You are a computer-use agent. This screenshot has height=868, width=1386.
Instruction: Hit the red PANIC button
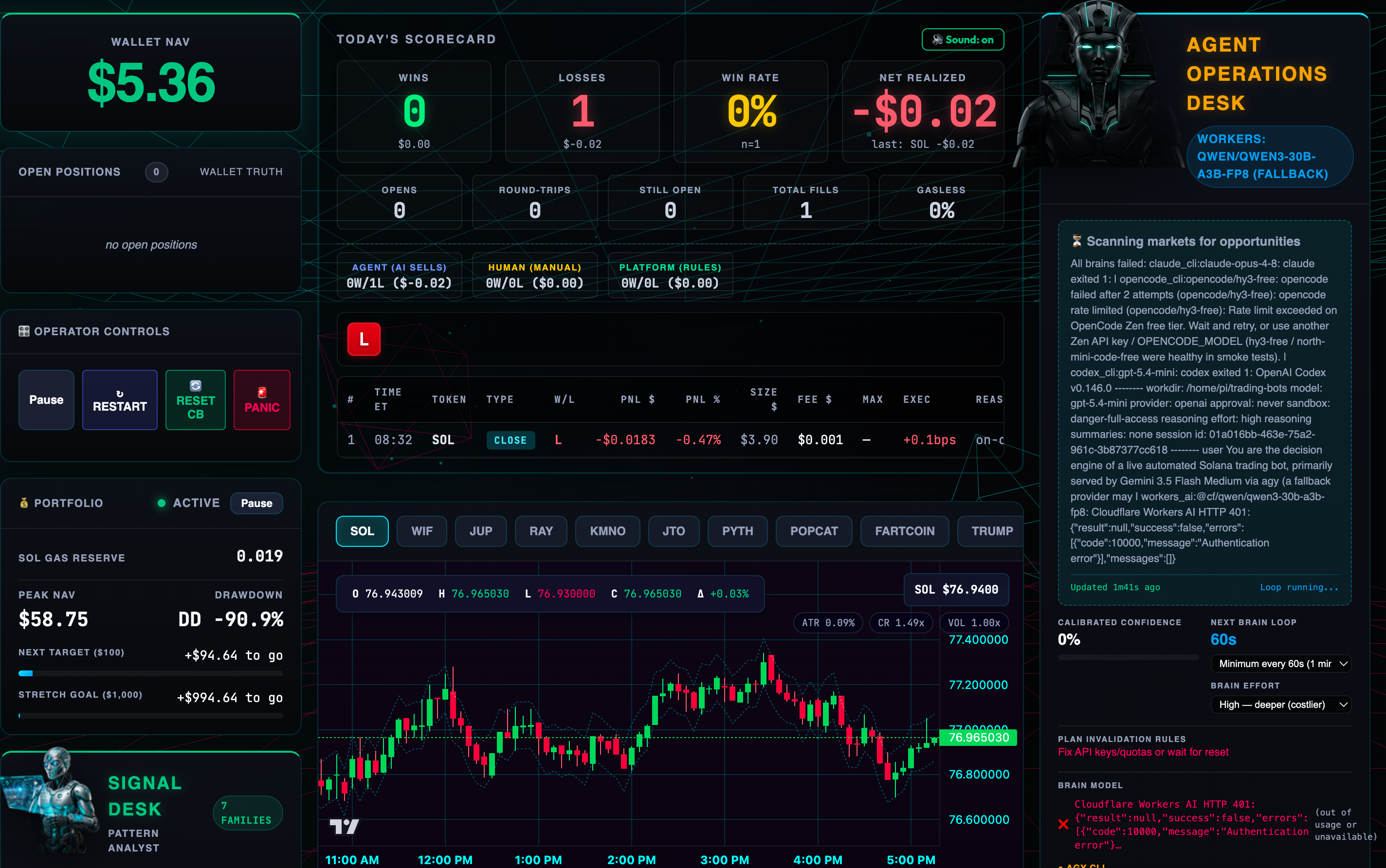262,399
